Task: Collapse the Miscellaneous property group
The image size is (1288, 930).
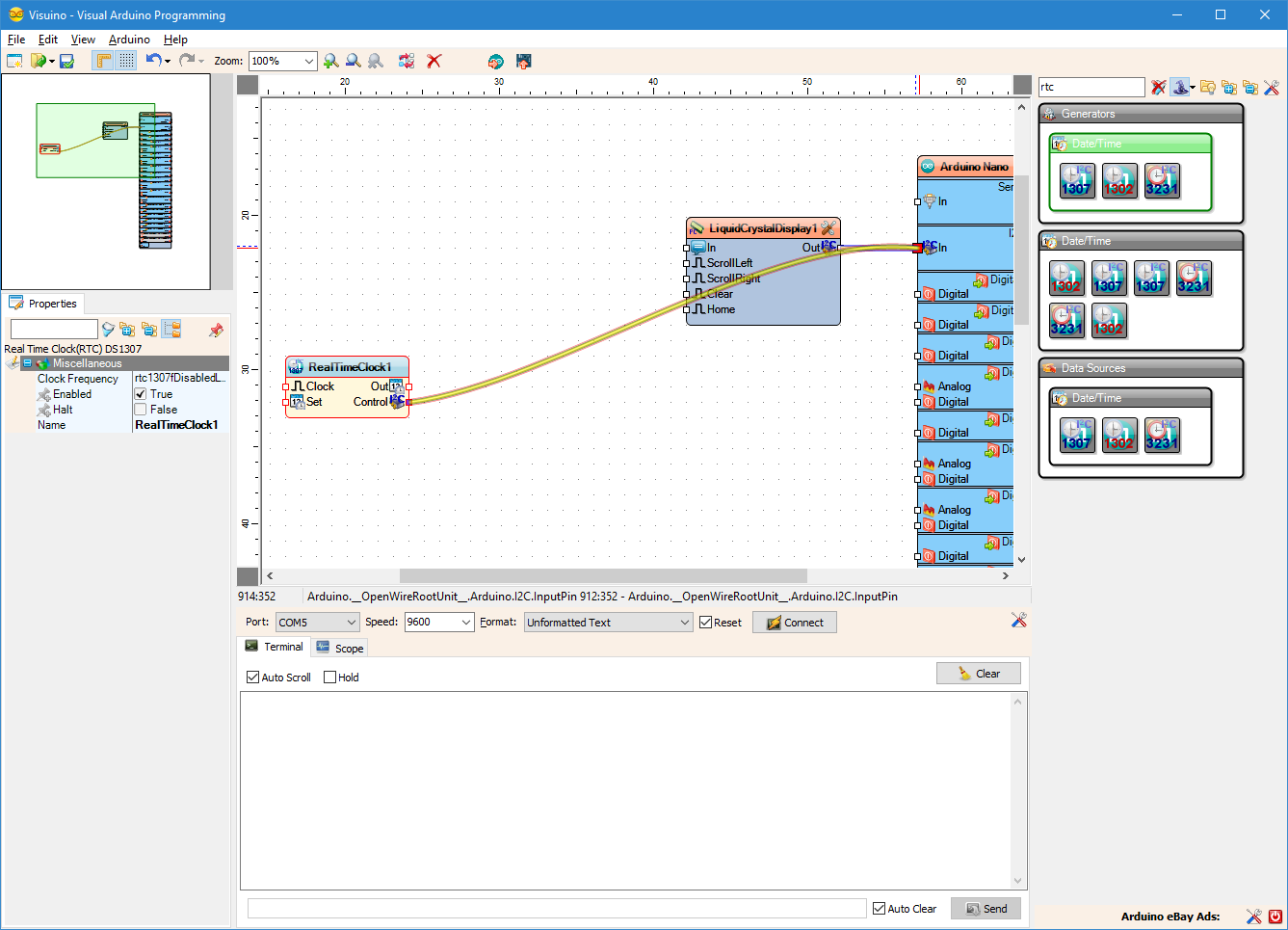Action: [27, 363]
